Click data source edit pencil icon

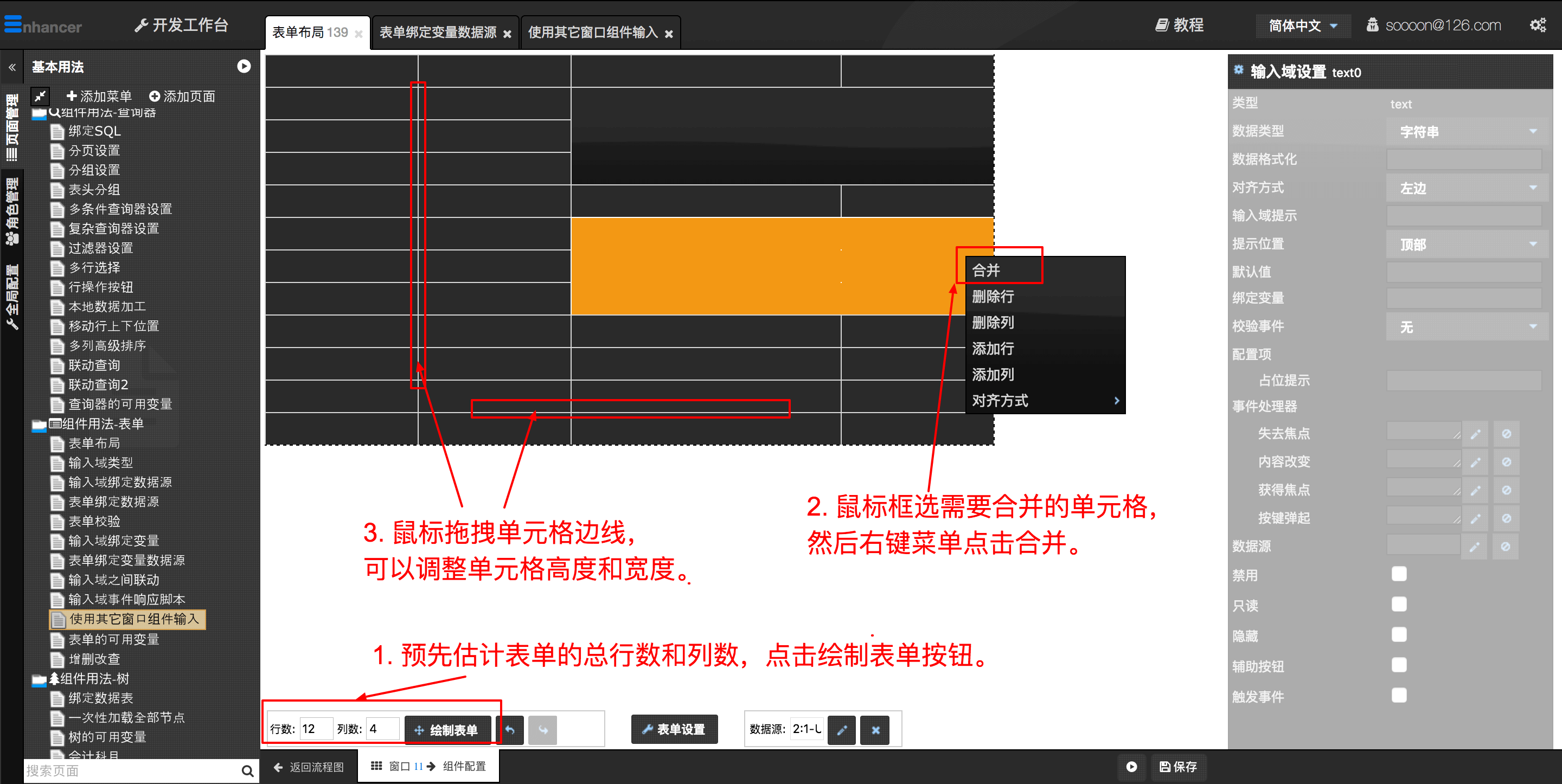(841, 729)
